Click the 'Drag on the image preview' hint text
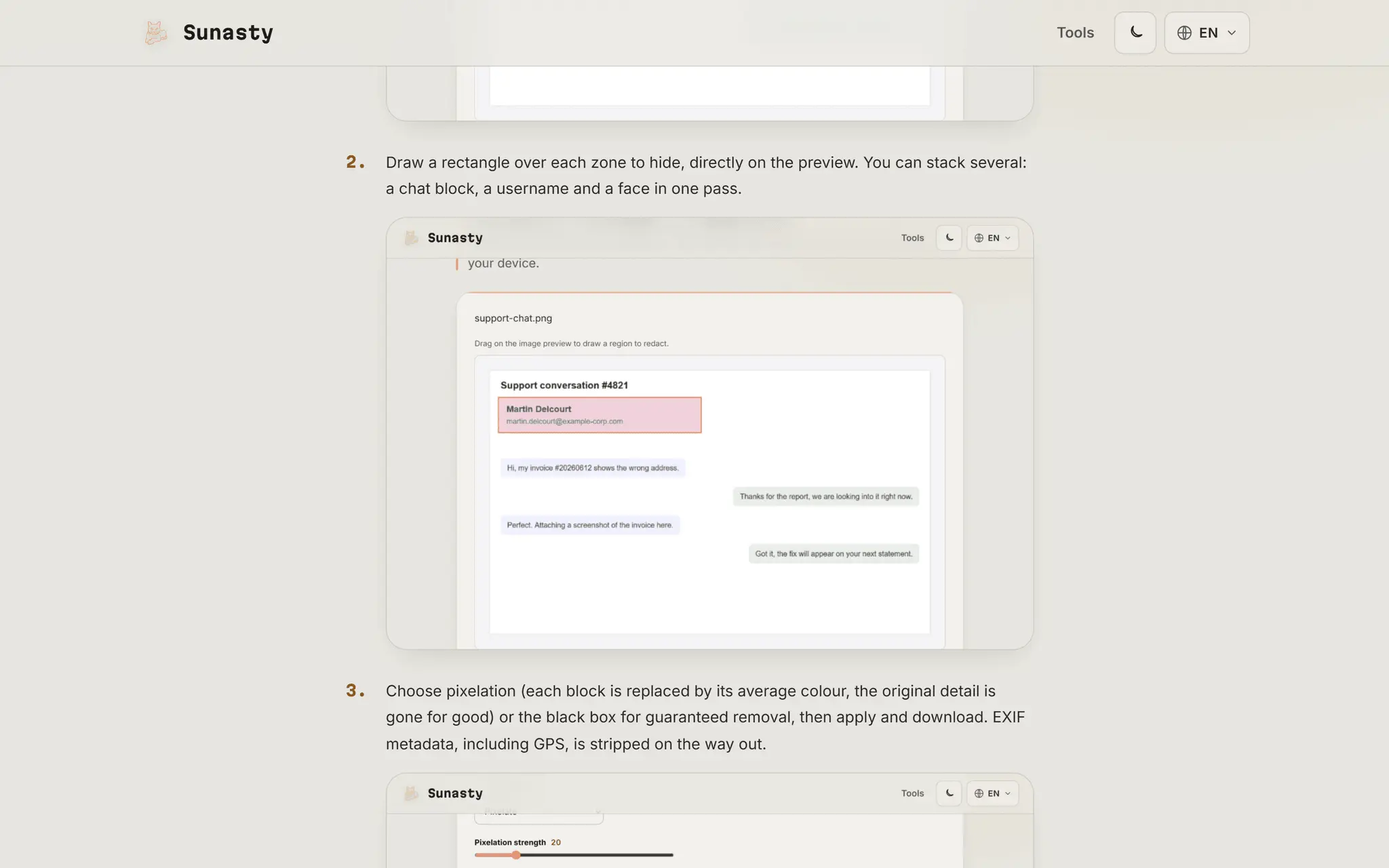 [x=571, y=344]
